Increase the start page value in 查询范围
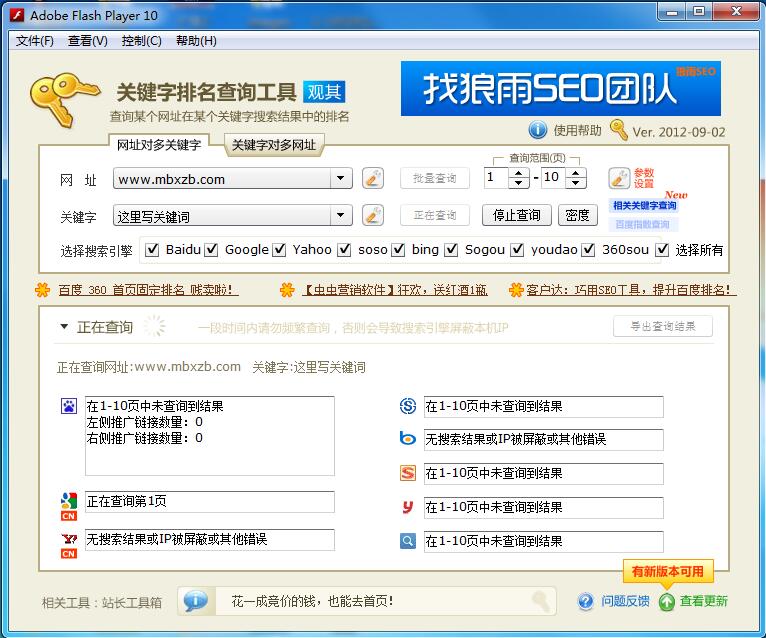This screenshot has height=638, width=766. point(518,173)
